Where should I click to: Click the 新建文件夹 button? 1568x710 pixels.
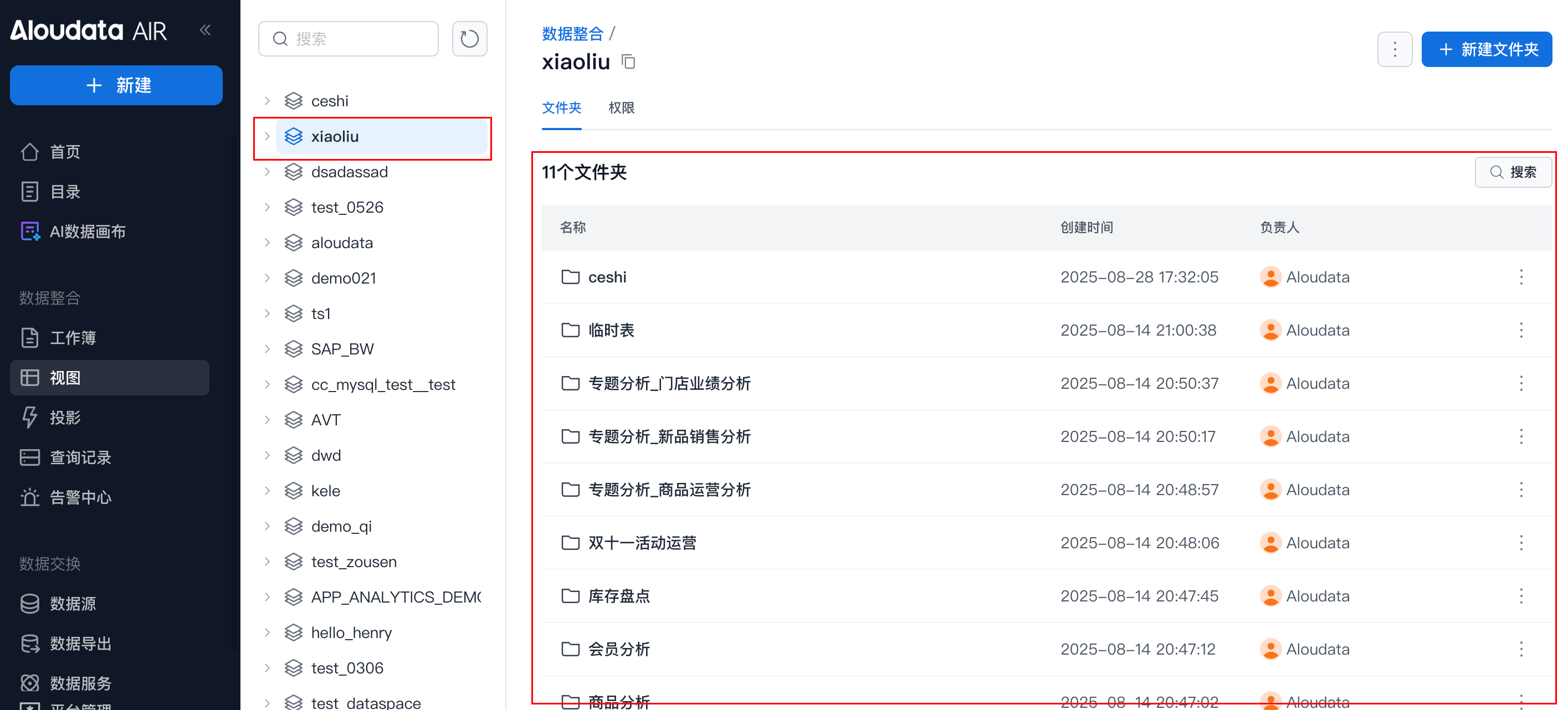pyautogui.click(x=1486, y=49)
